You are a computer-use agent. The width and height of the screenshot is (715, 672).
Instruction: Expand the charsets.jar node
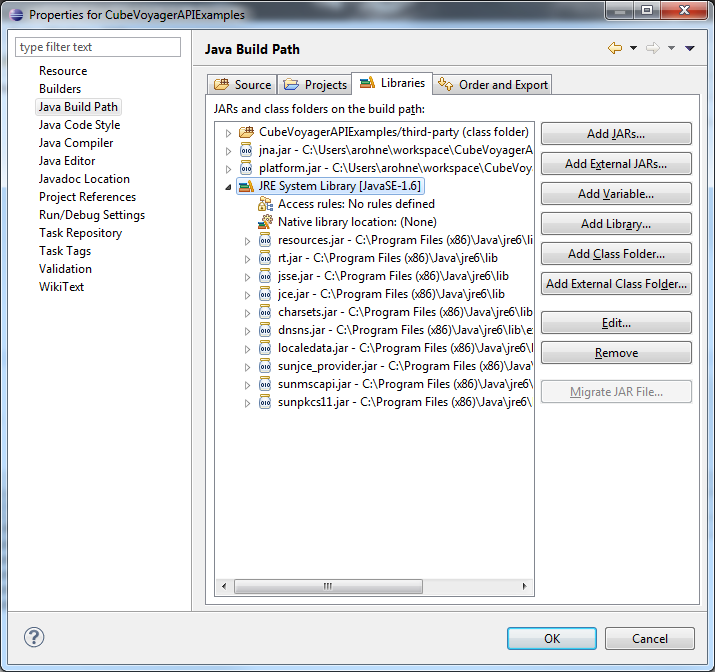coord(248,313)
